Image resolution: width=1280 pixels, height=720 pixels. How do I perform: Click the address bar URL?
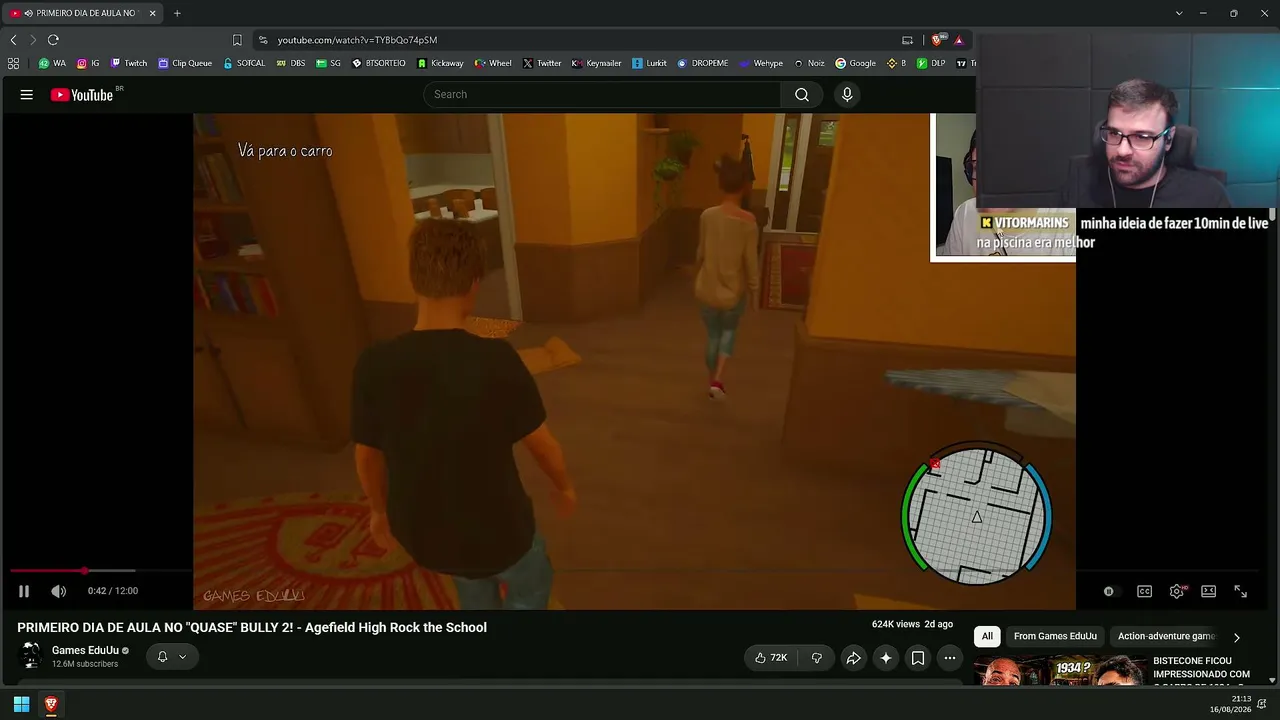(x=357, y=40)
